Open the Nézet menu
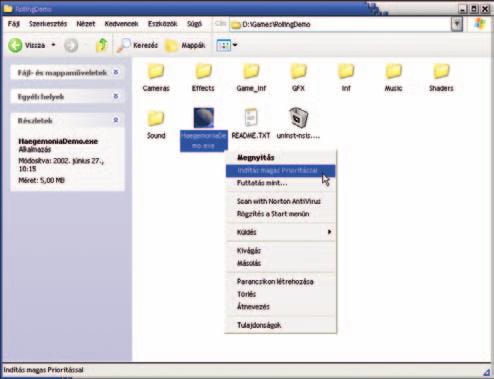The height and width of the screenshot is (379, 494). 86,24
